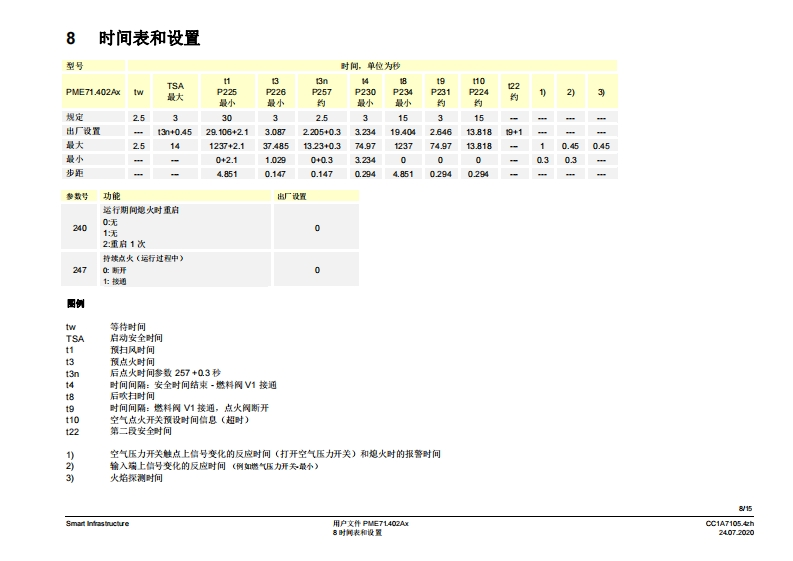Screen dimensions: 793x561
Task: Click the '图例' legend heading
Action: pyautogui.click(x=76, y=303)
